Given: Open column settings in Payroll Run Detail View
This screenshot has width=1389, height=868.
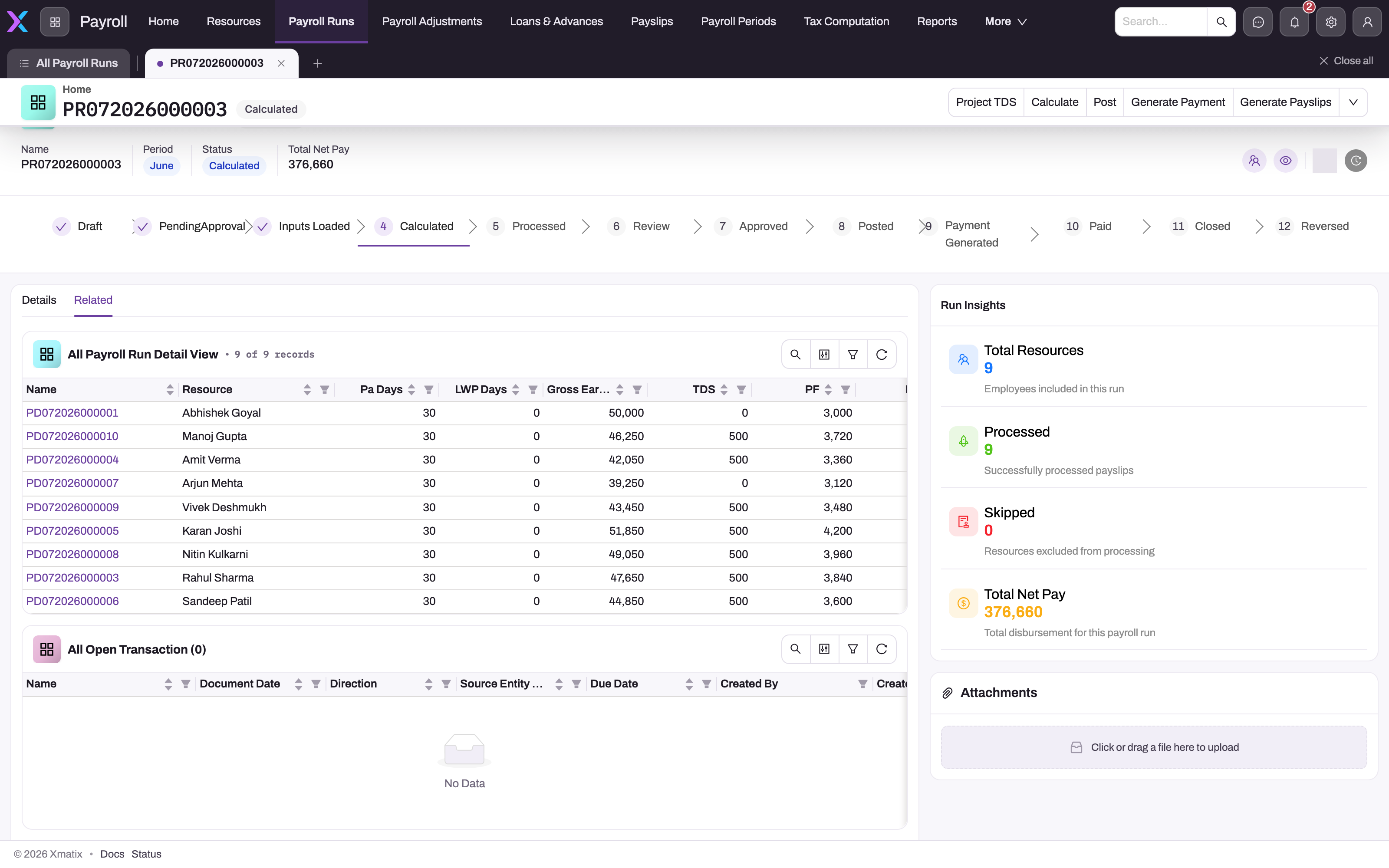Looking at the screenshot, I should coord(824,354).
